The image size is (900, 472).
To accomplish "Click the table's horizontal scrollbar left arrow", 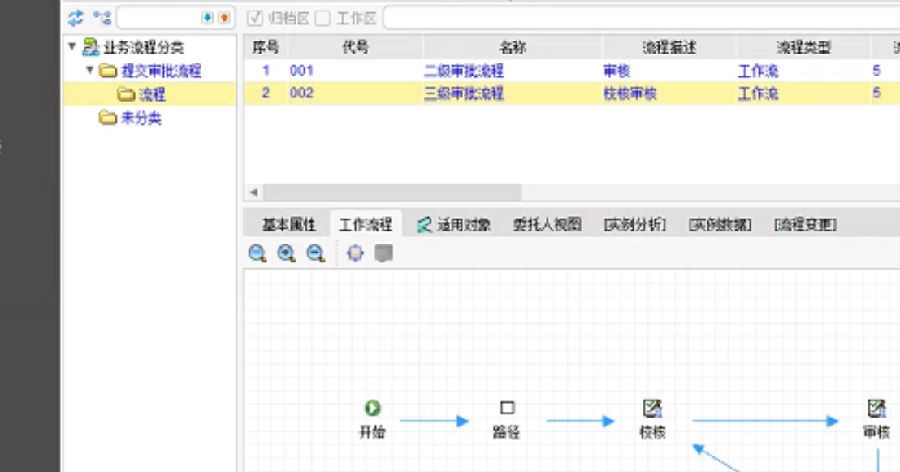I will (x=253, y=192).
